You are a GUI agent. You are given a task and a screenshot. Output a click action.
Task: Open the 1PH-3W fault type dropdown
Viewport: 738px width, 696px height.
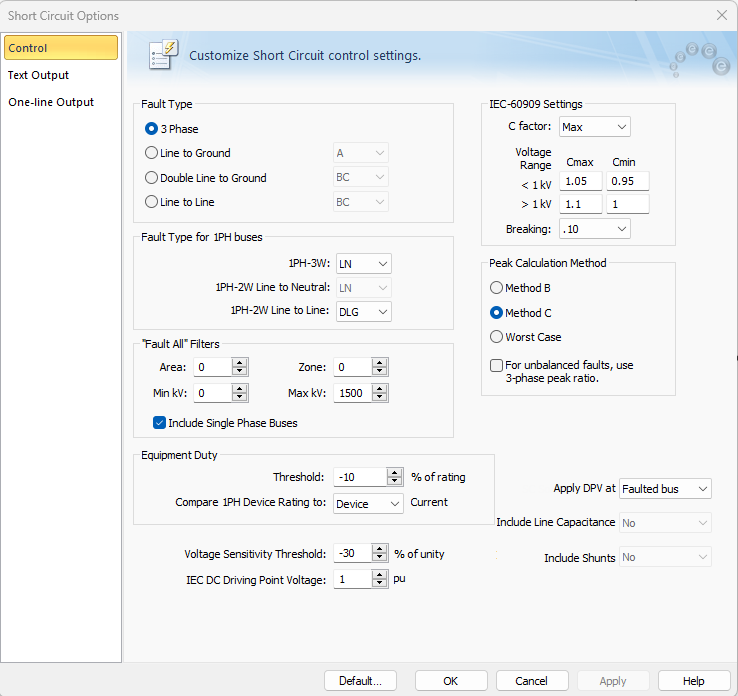[x=363, y=264]
